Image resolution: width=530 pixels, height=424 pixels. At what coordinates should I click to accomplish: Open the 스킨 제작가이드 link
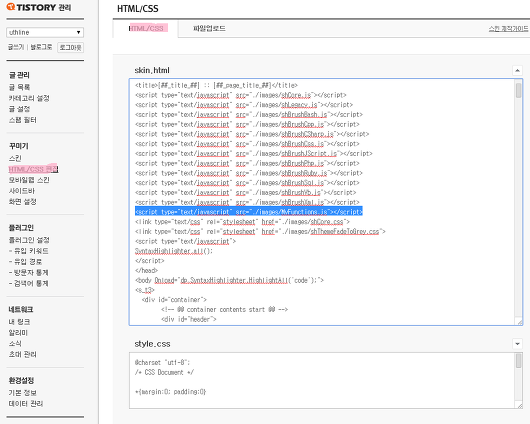[x=508, y=29]
